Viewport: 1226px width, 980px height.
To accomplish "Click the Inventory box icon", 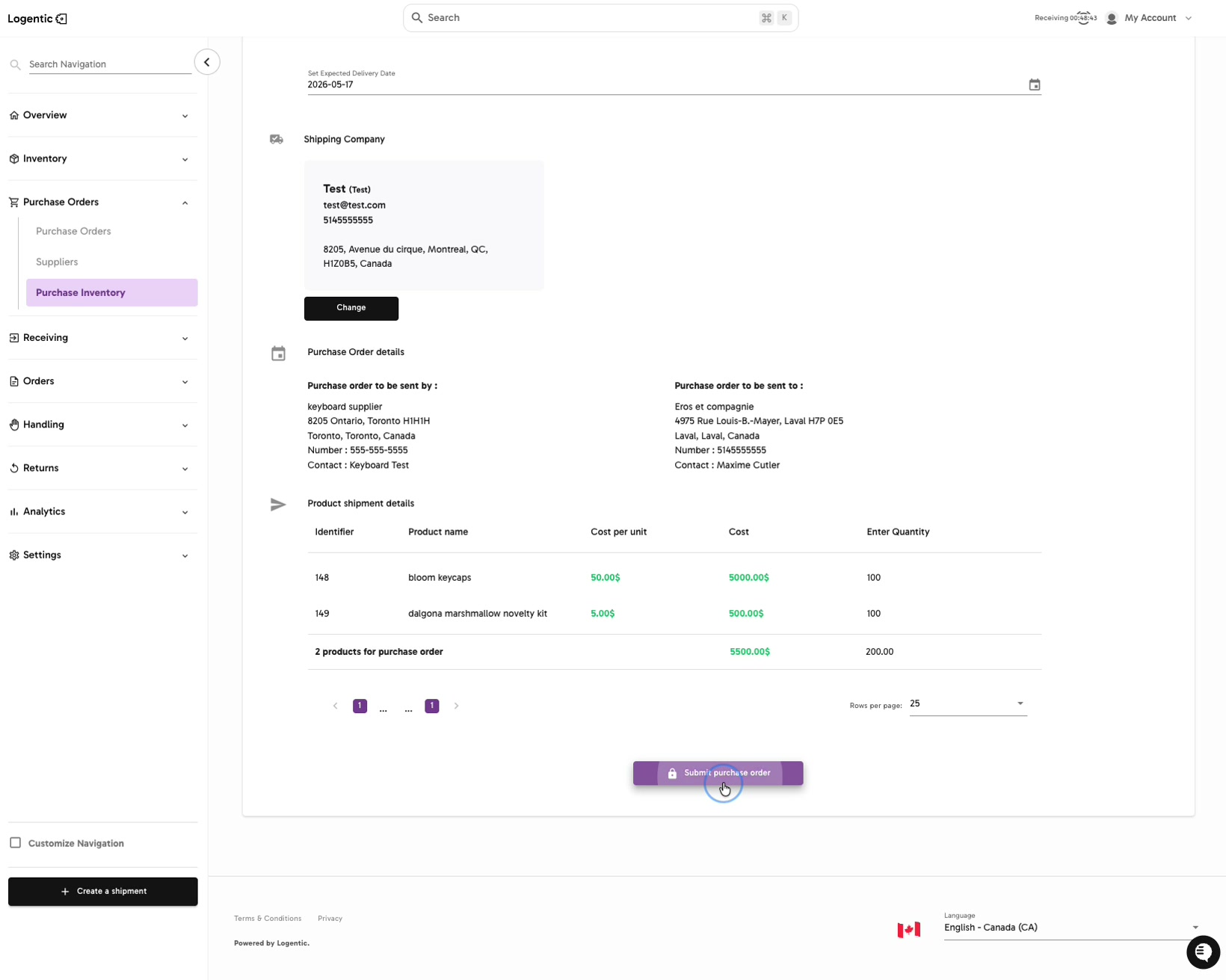I will point(14,158).
